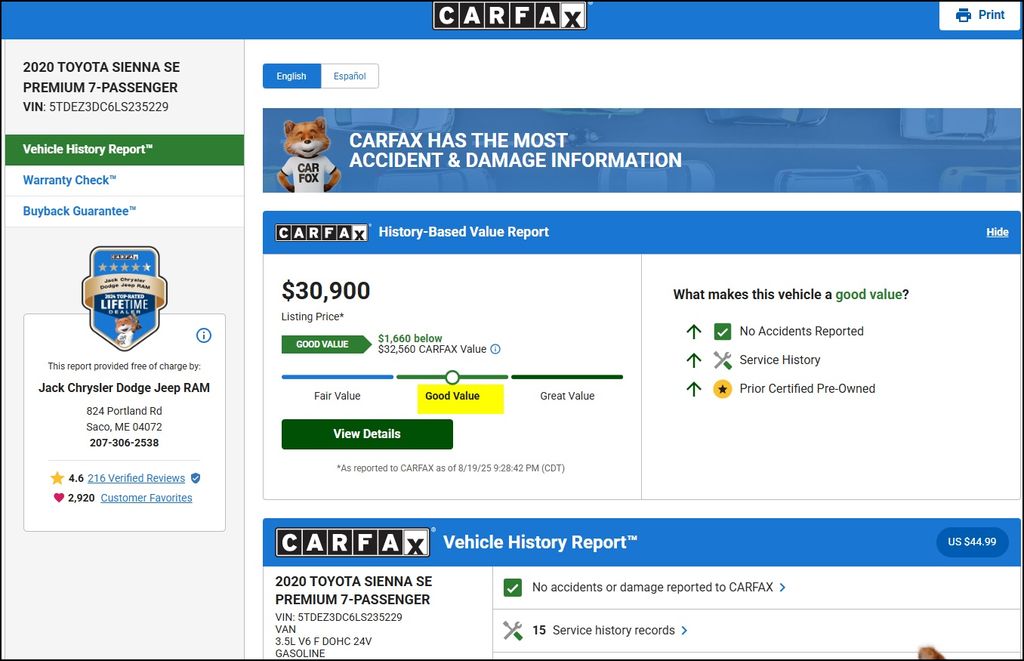Click the green check beside No Accidents Reported
Viewport: 1024px width, 661px height.
point(722,332)
